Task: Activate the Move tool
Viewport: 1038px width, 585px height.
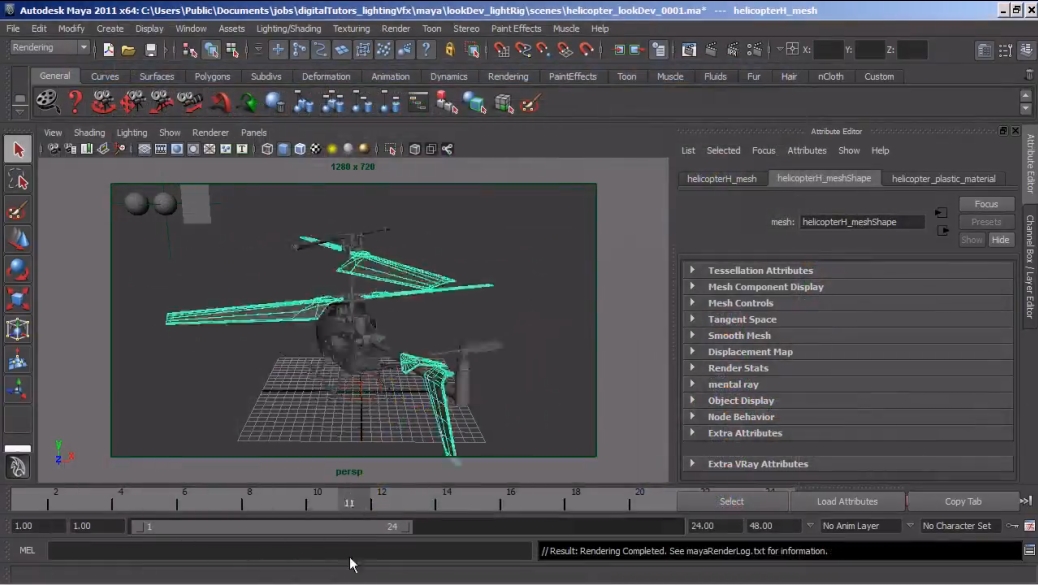Action: (18, 240)
